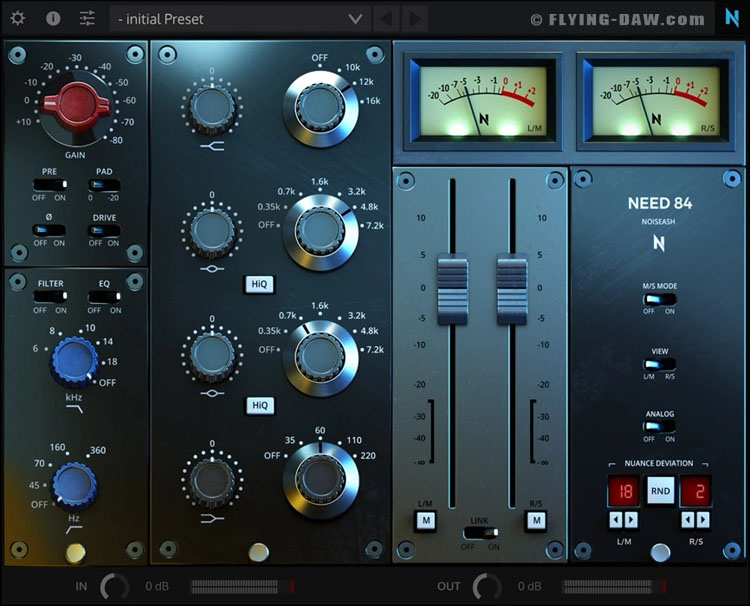Decrease L/M nuance deviation left arrow

616,519
